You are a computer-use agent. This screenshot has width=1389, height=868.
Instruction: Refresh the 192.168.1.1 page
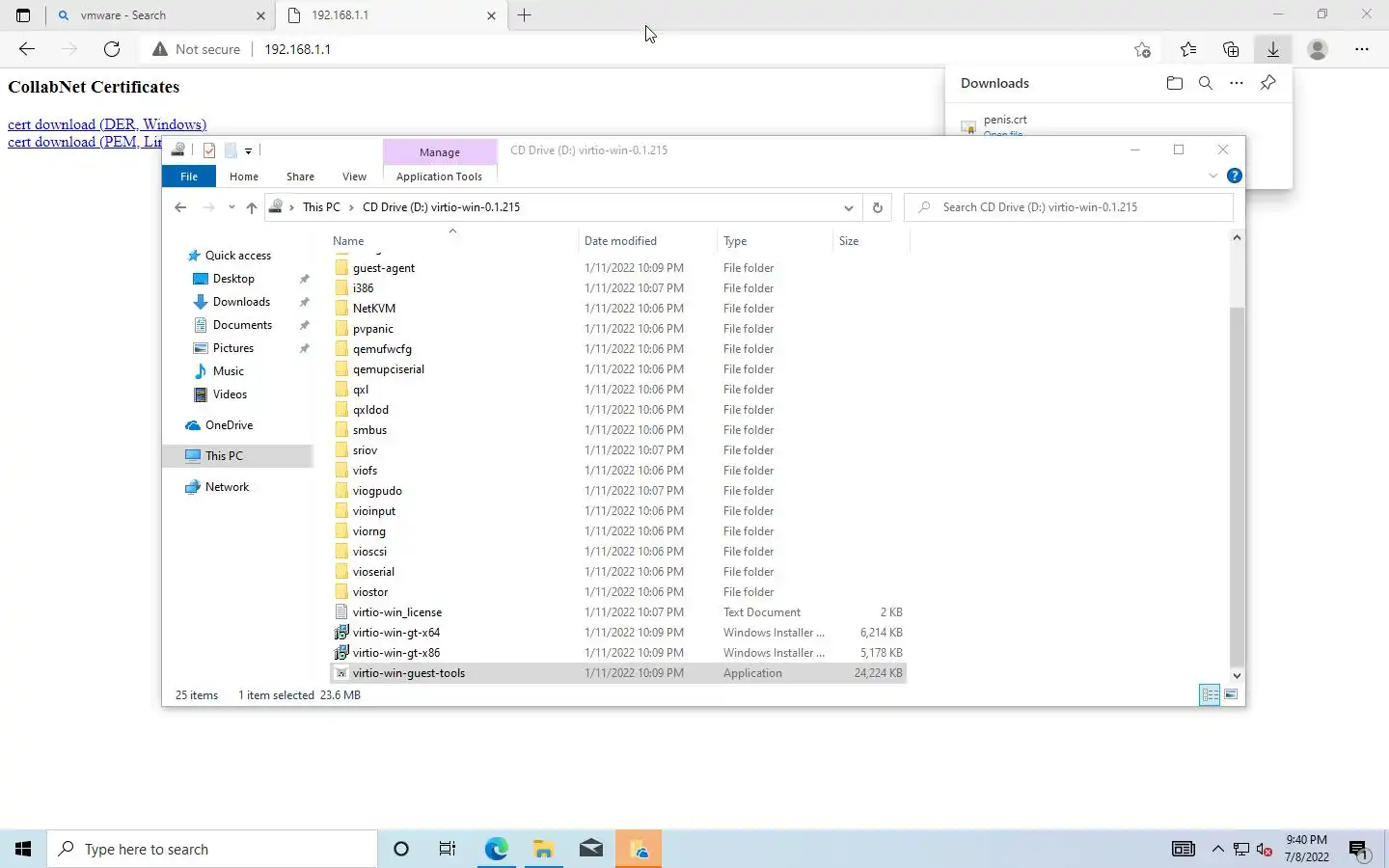click(112, 49)
